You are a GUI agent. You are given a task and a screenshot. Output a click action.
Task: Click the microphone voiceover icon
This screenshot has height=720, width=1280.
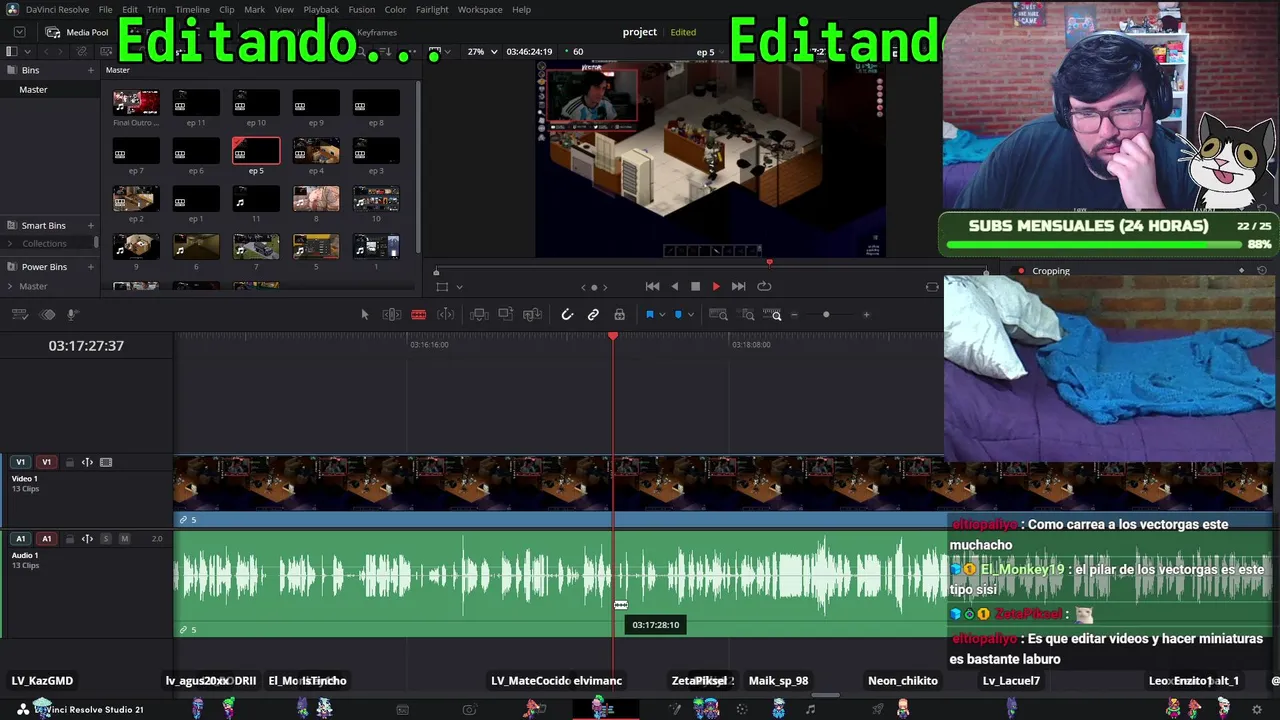click(x=72, y=315)
